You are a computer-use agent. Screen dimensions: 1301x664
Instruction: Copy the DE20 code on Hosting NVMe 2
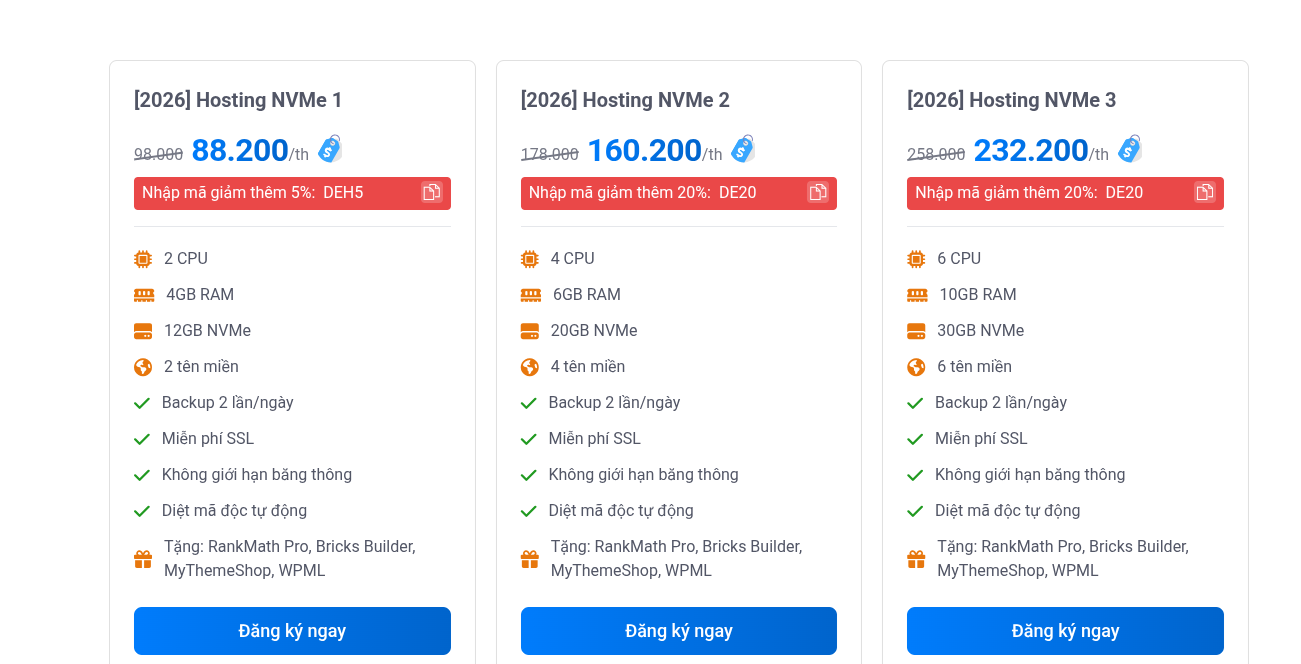pos(818,192)
